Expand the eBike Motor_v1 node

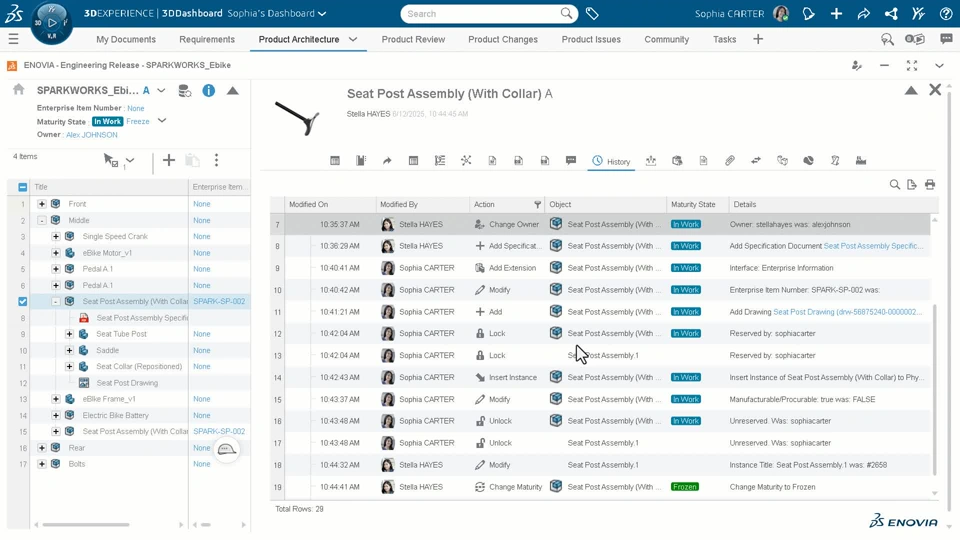tap(56, 253)
